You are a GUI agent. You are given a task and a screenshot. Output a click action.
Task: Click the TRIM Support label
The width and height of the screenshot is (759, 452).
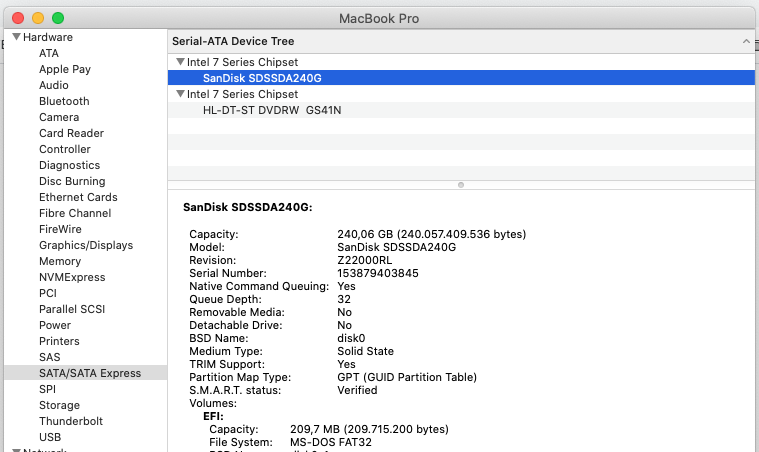[x=227, y=364]
